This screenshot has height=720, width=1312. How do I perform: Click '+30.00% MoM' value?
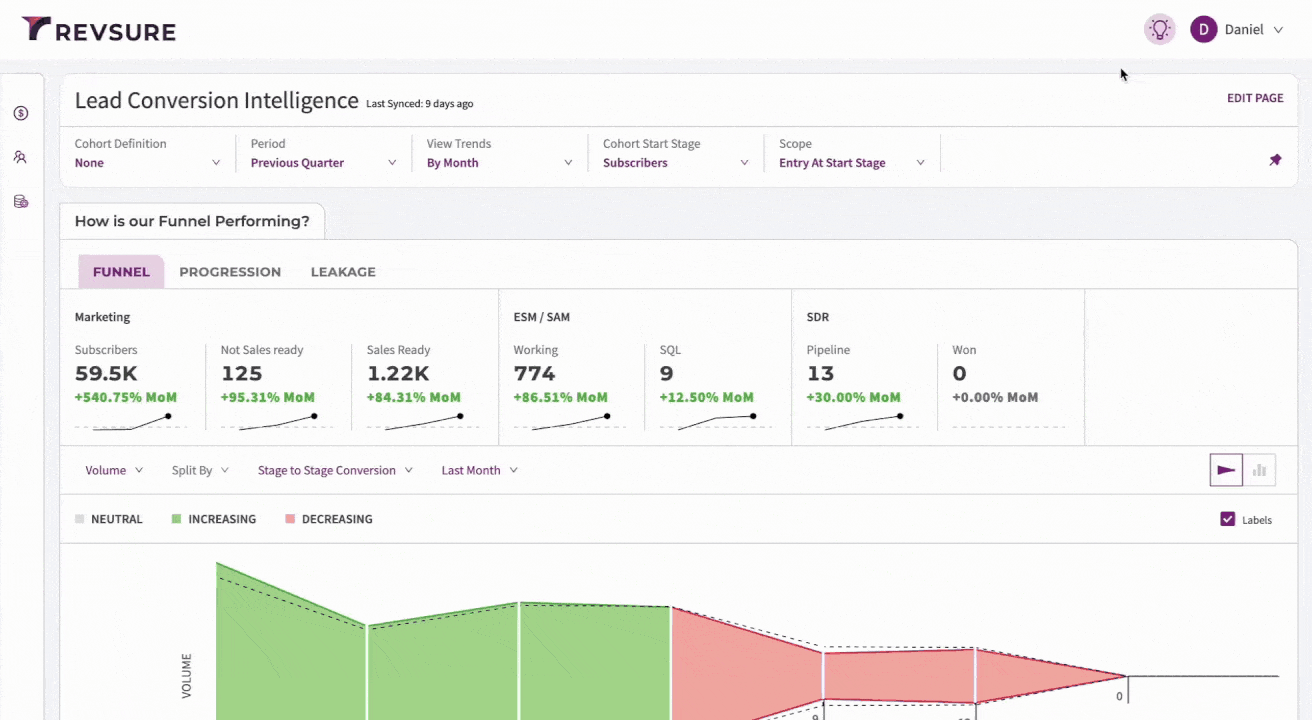(x=853, y=397)
